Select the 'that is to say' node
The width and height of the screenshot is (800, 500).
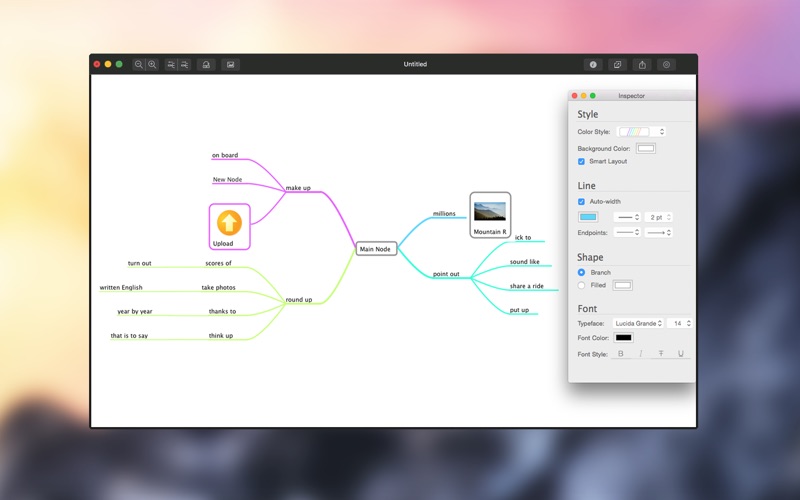(129, 336)
